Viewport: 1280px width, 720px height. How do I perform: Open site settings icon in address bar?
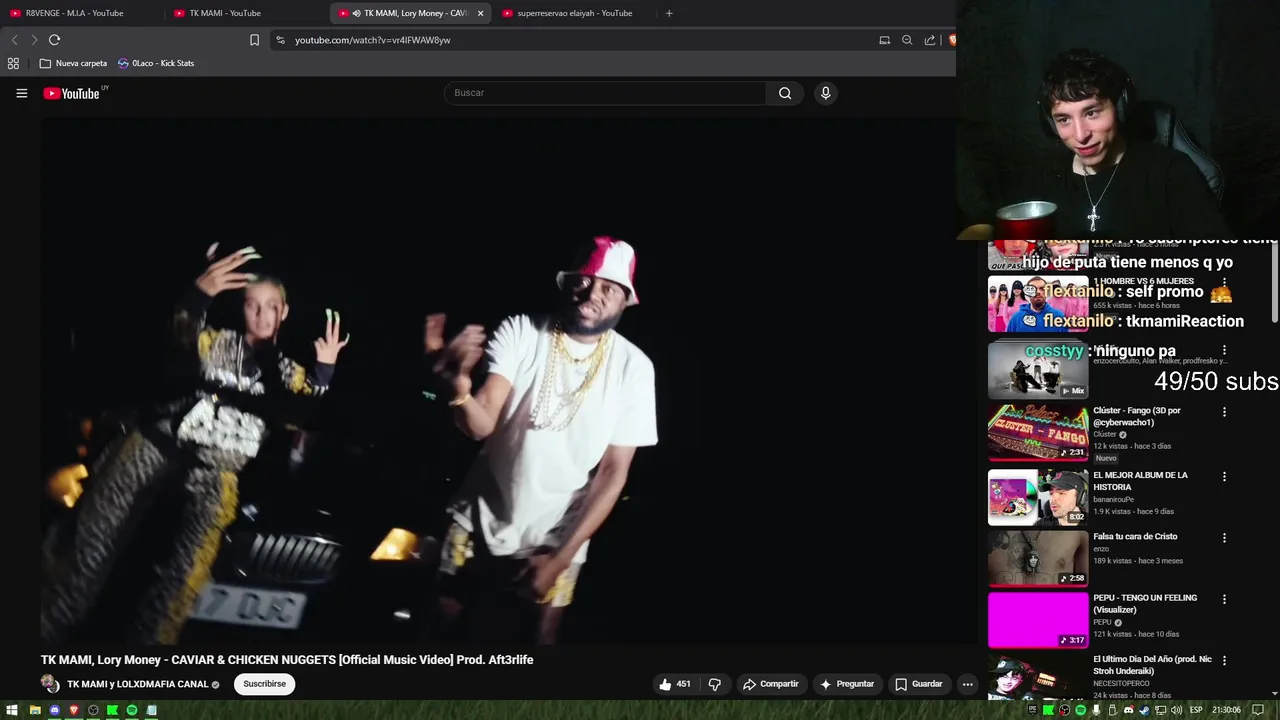pyautogui.click(x=280, y=40)
